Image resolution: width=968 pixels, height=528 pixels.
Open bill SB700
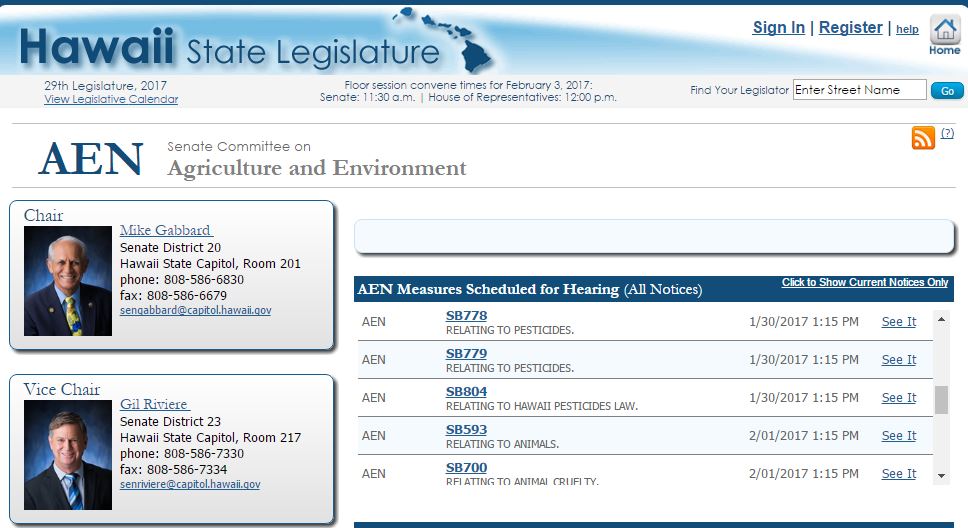point(466,468)
